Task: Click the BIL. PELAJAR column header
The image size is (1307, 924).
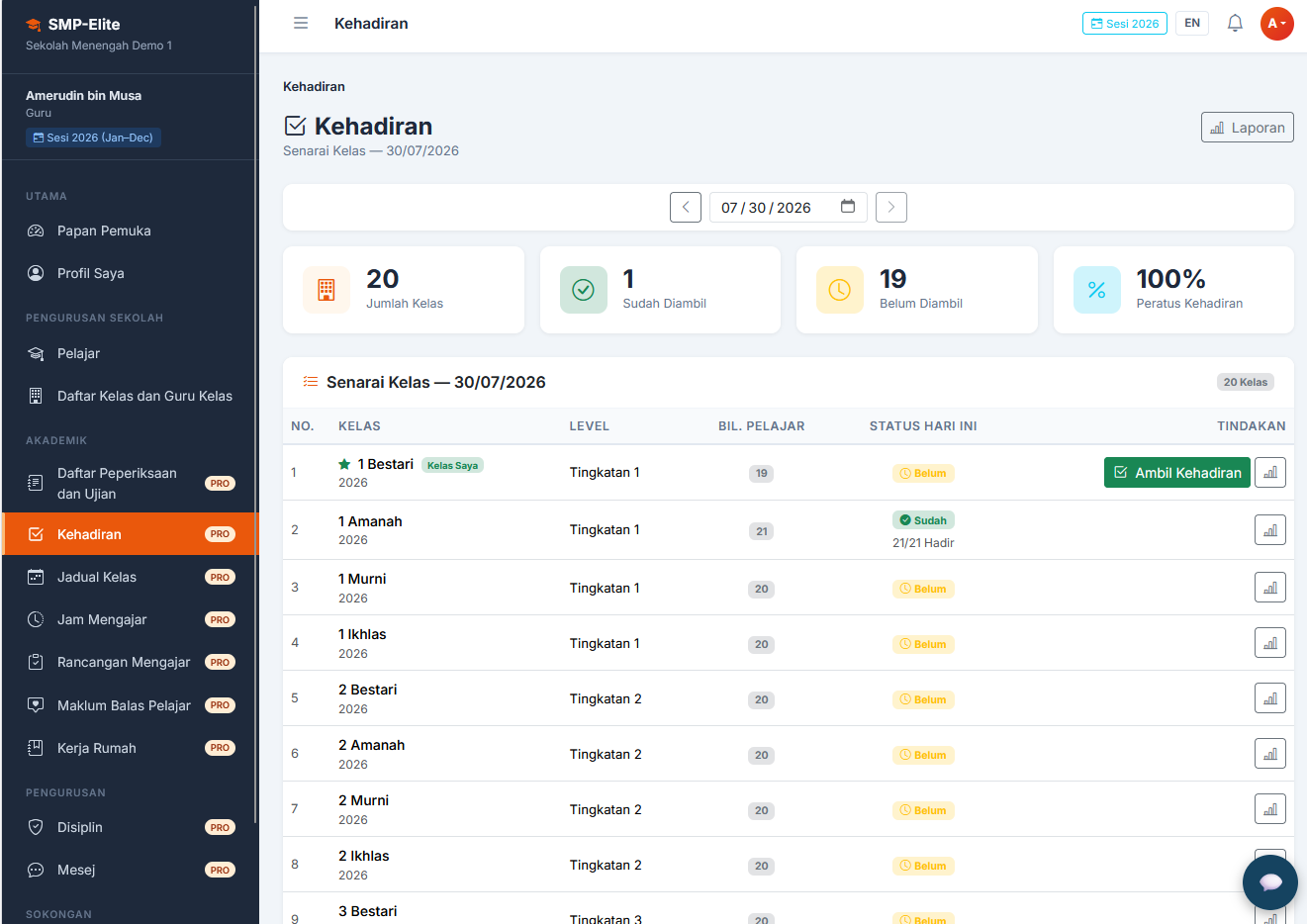Action: pos(762,426)
